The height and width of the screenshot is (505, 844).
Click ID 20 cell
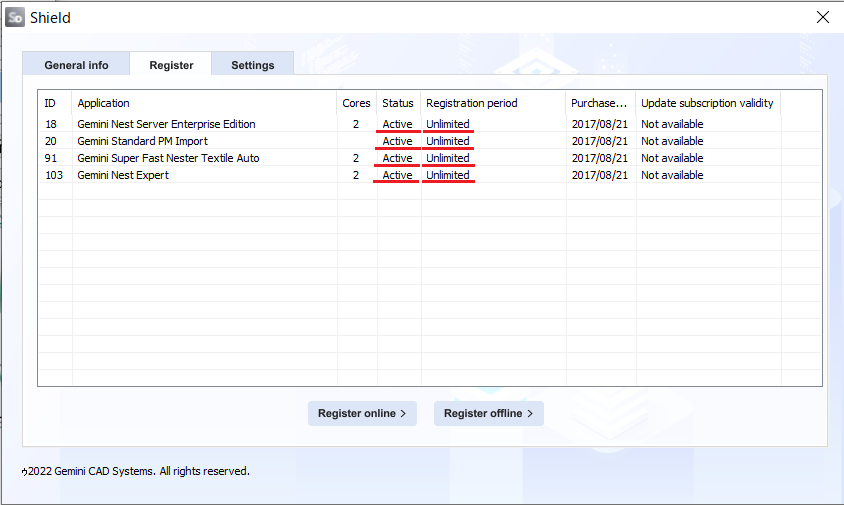(51, 141)
